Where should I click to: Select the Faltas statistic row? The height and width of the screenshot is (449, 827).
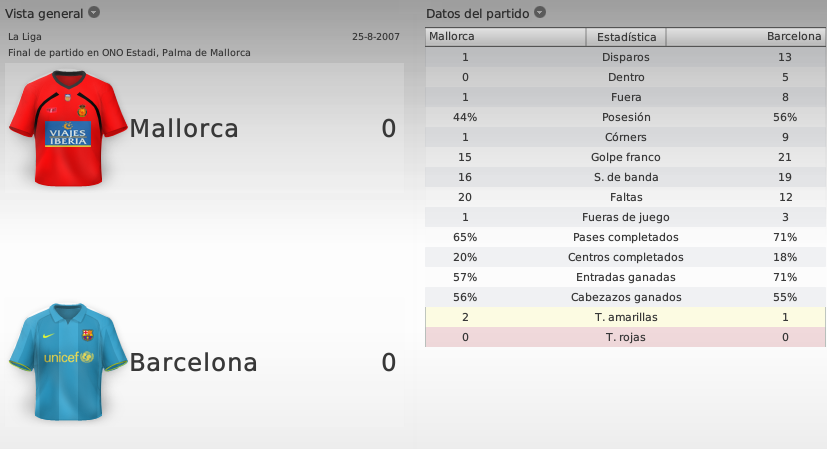626,197
